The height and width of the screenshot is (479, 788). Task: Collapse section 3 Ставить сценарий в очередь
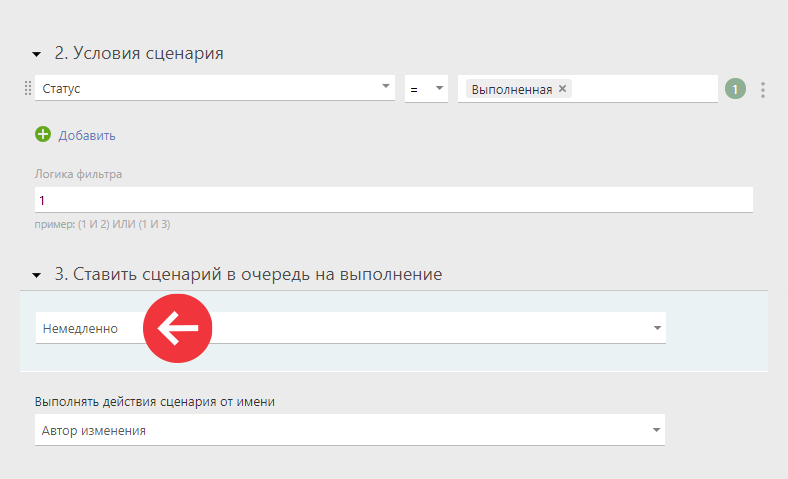[36, 275]
